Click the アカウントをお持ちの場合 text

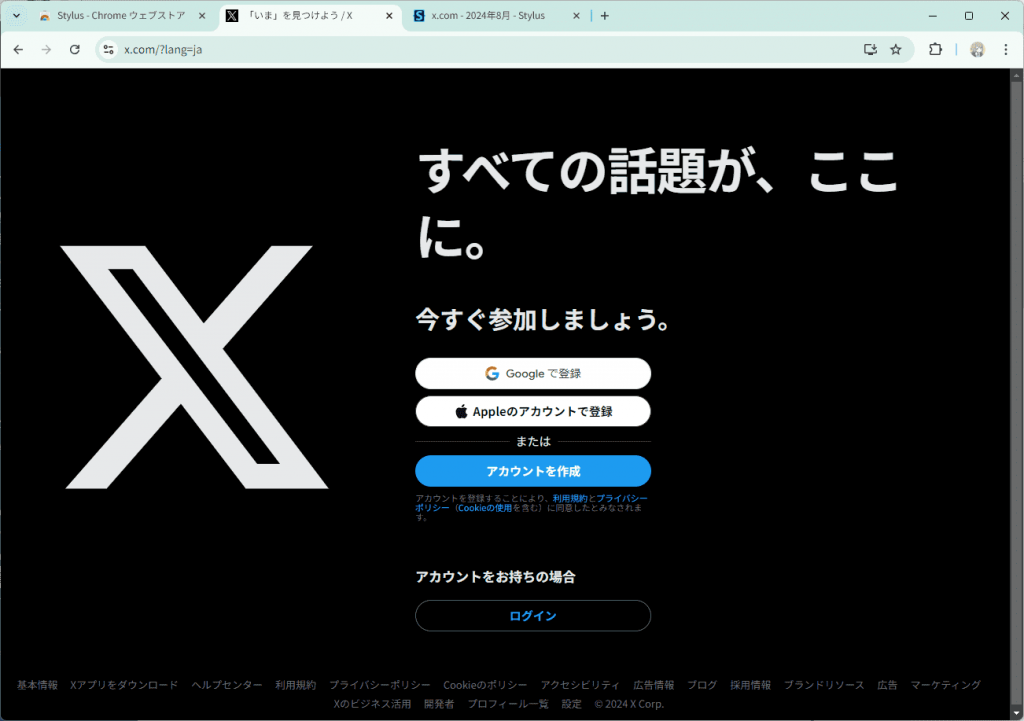495,577
